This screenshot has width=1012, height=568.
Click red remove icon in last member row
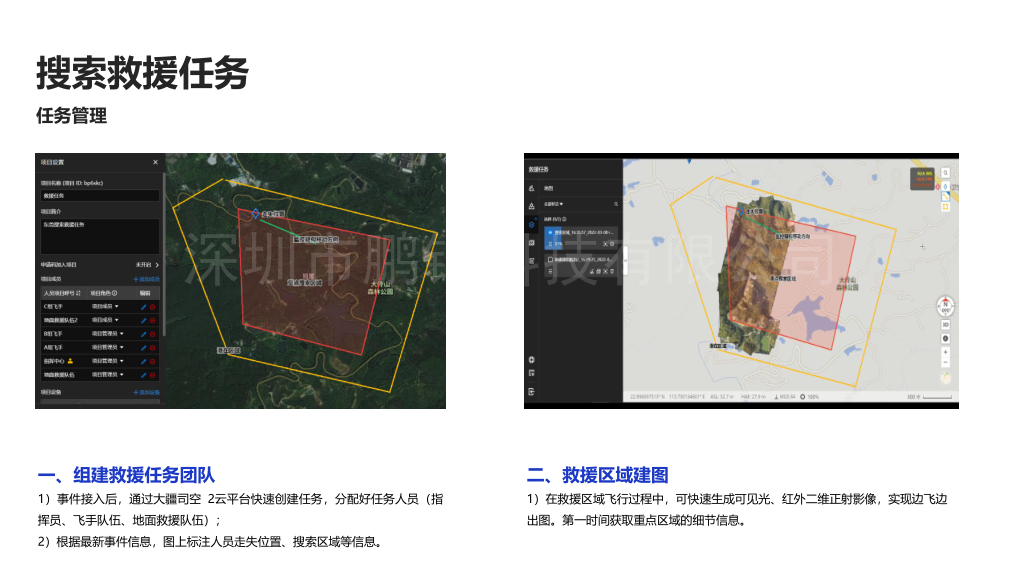153,374
